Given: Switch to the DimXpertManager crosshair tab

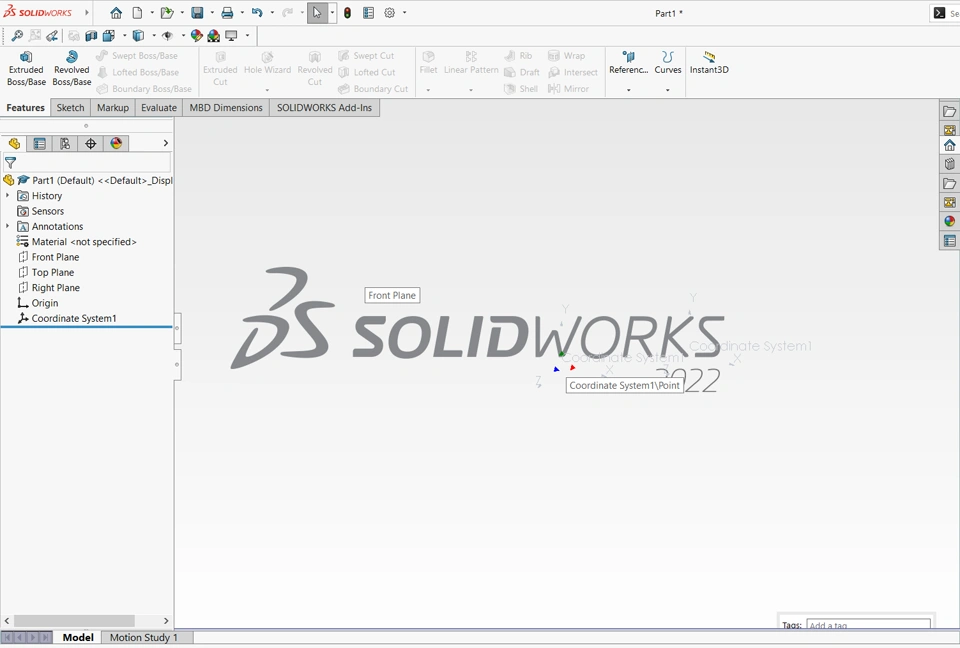Looking at the screenshot, I should tap(91, 143).
